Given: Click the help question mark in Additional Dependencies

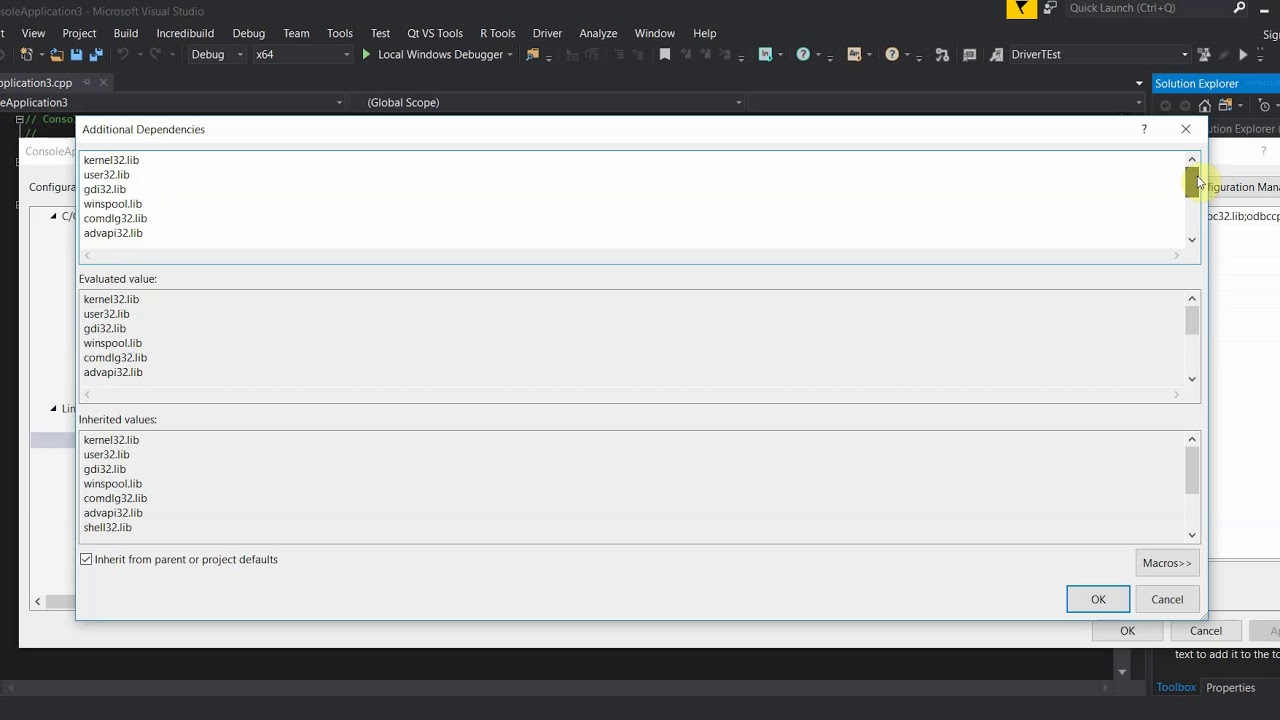Looking at the screenshot, I should [x=1144, y=129].
